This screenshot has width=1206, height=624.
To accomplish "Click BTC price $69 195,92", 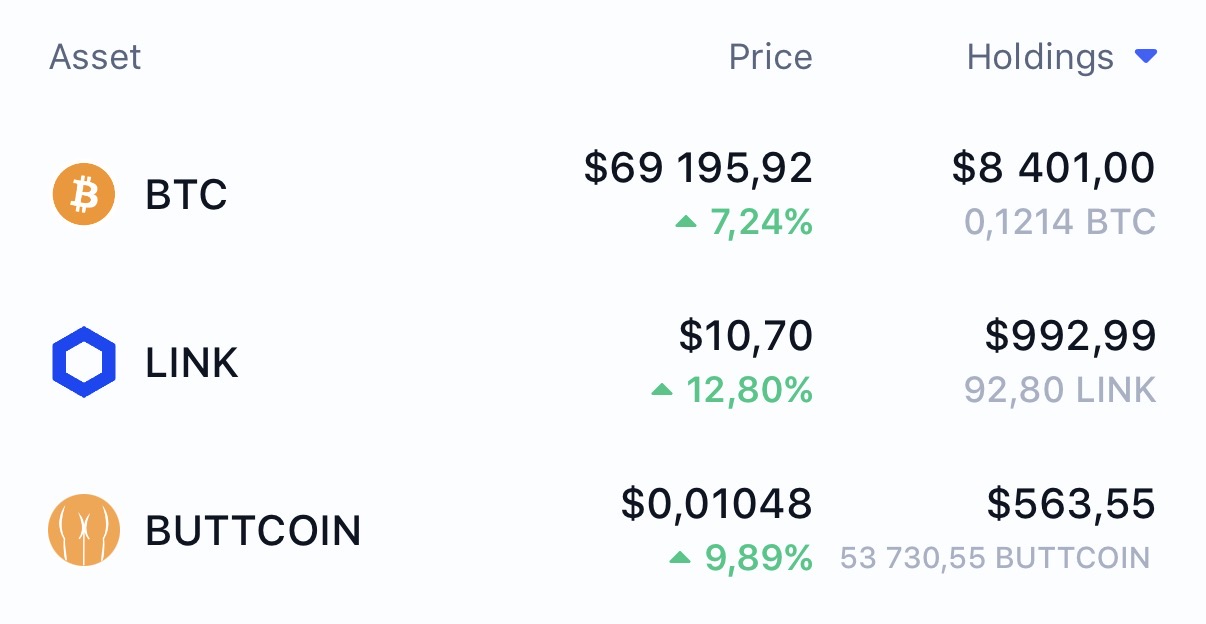I will tap(698, 168).
